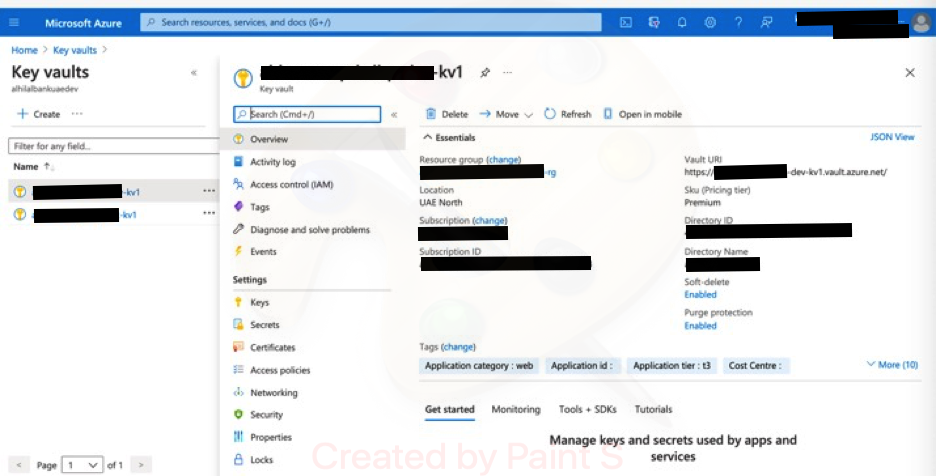Launch Cloud Shell from top bar
The height and width of the screenshot is (476, 936).
(626, 23)
